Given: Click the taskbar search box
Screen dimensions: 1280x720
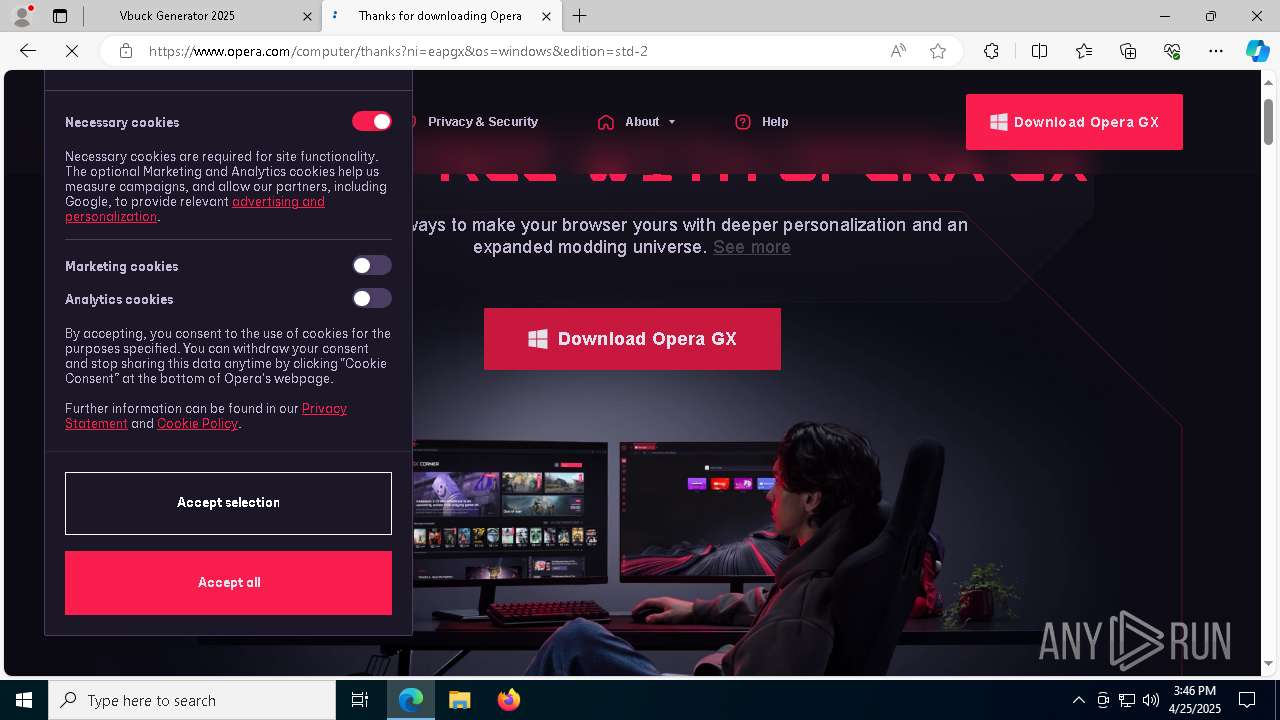Looking at the screenshot, I should [192, 700].
